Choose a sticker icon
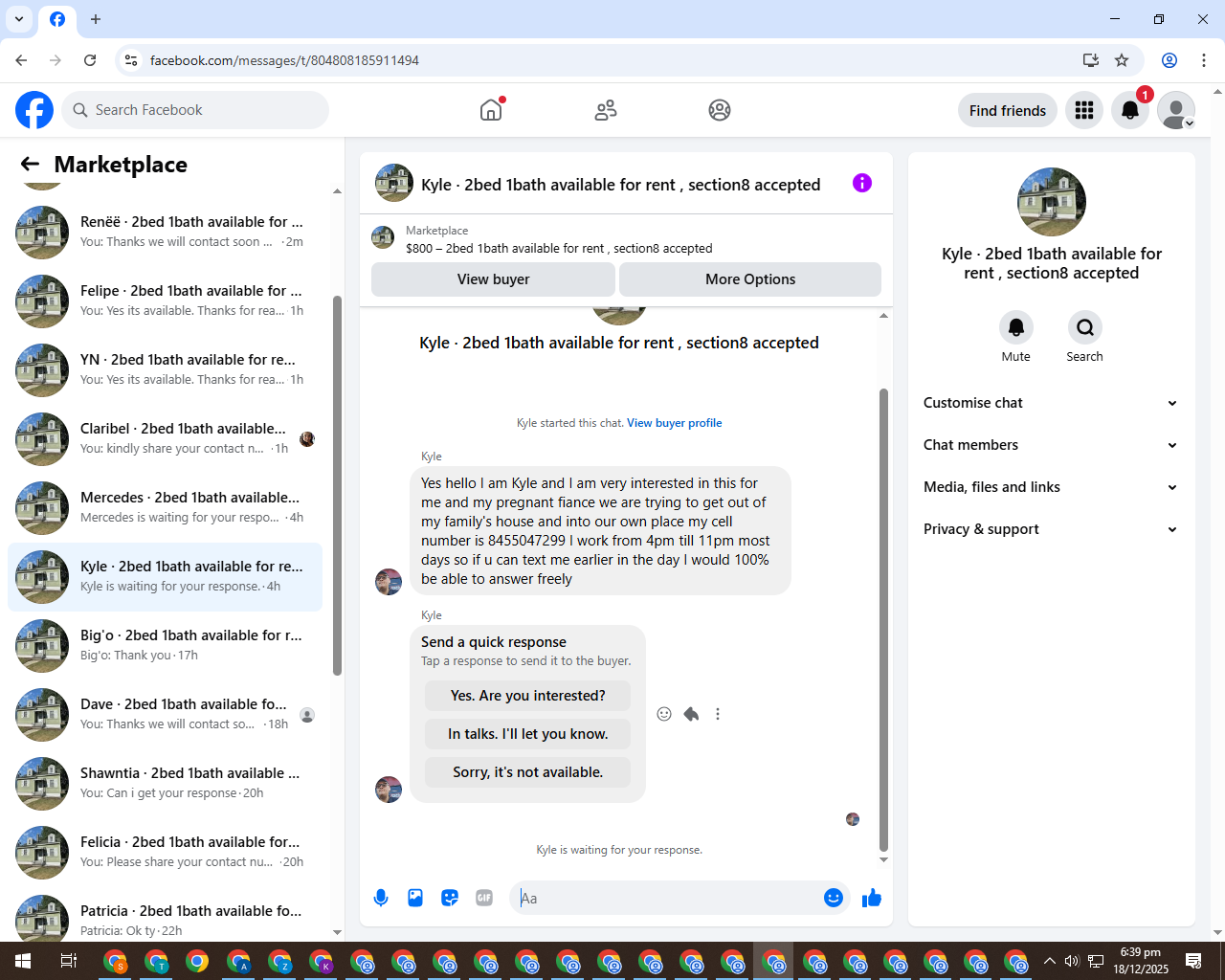The height and width of the screenshot is (980, 1225). click(x=450, y=898)
